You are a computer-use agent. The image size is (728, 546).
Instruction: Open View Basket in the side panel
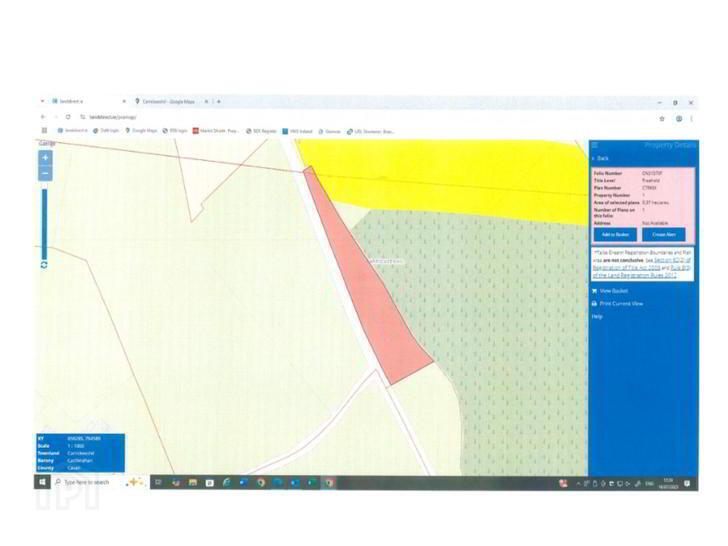pyautogui.click(x=613, y=291)
